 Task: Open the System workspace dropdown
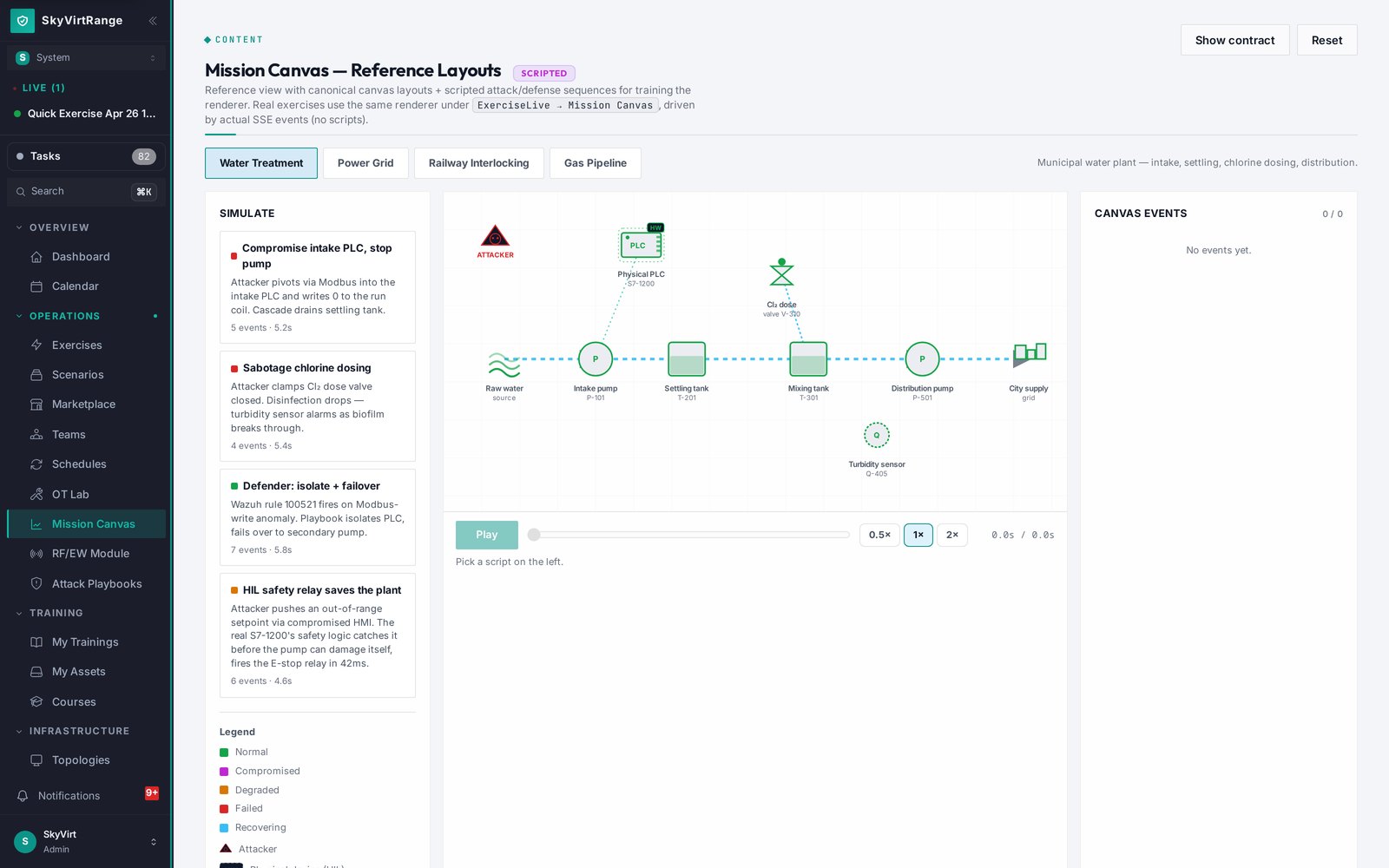(86, 57)
